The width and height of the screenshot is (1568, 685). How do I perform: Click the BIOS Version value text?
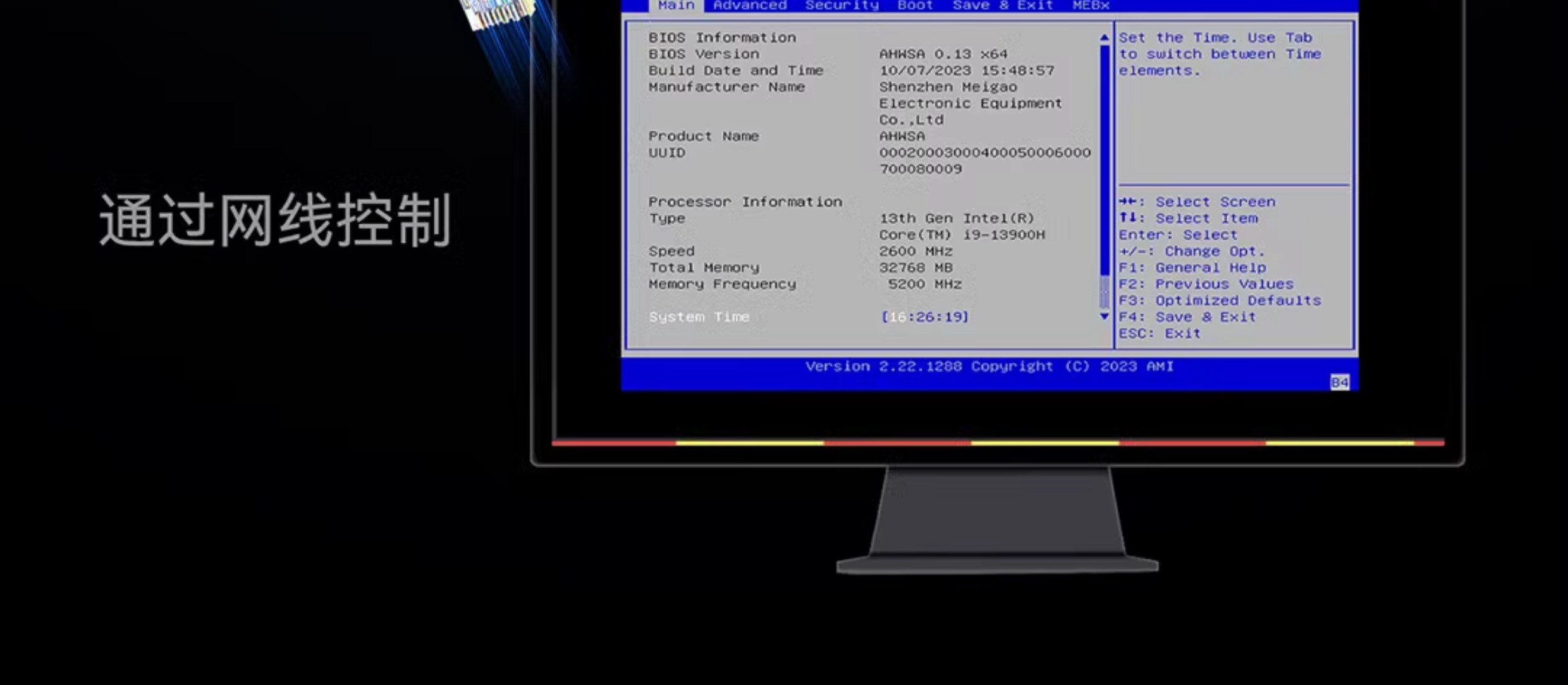943,54
